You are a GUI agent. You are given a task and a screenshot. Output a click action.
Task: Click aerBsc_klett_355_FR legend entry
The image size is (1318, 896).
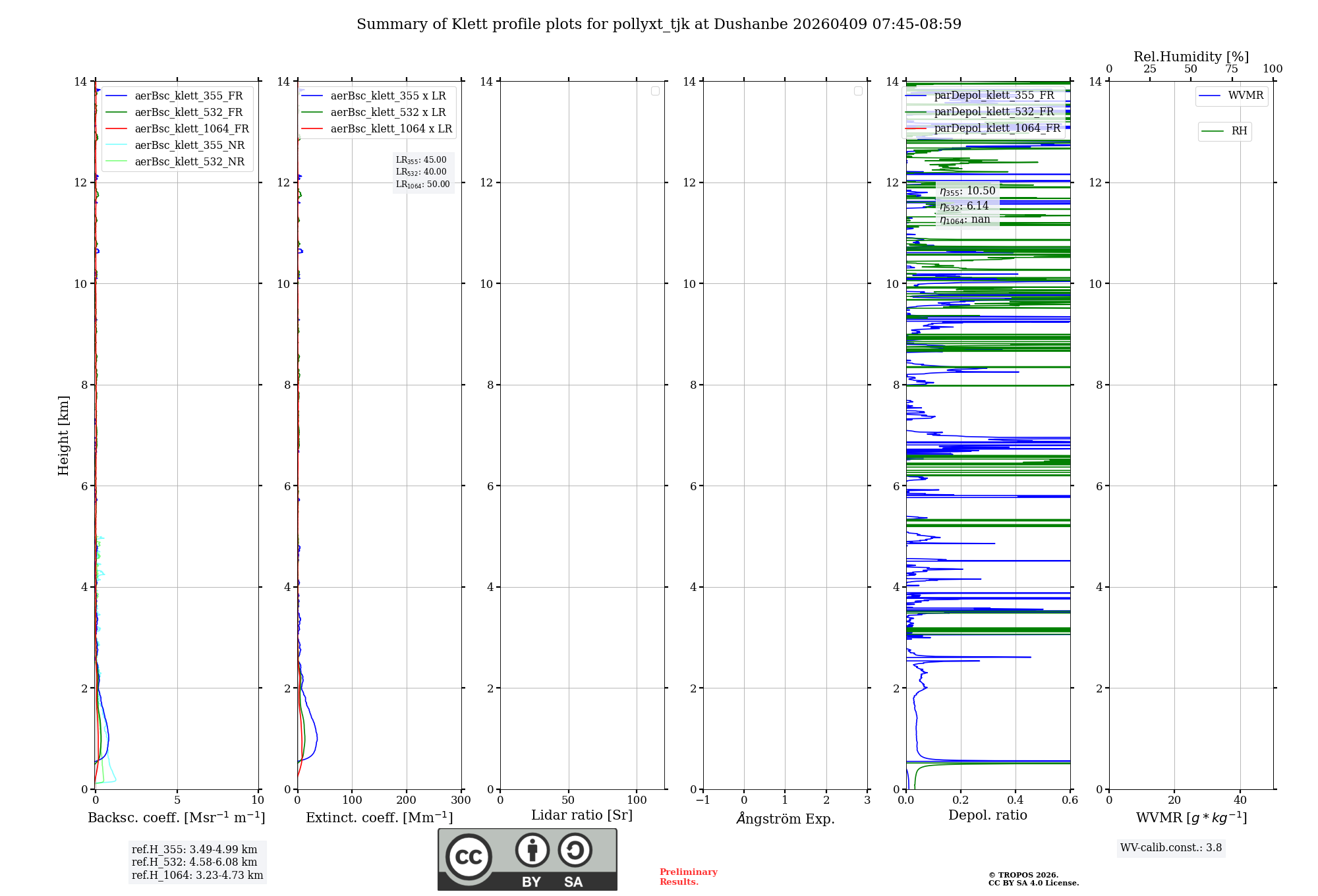click(x=188, y=96)
